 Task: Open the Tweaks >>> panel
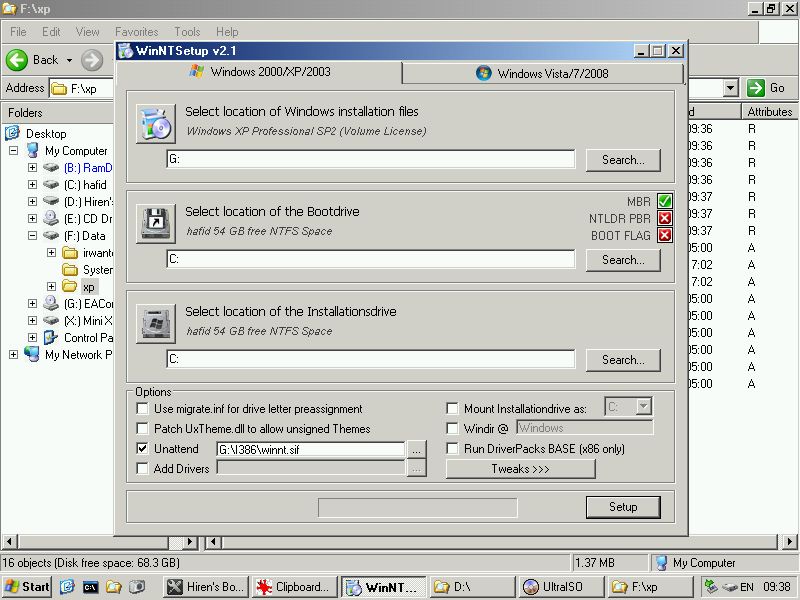point(520,469)
